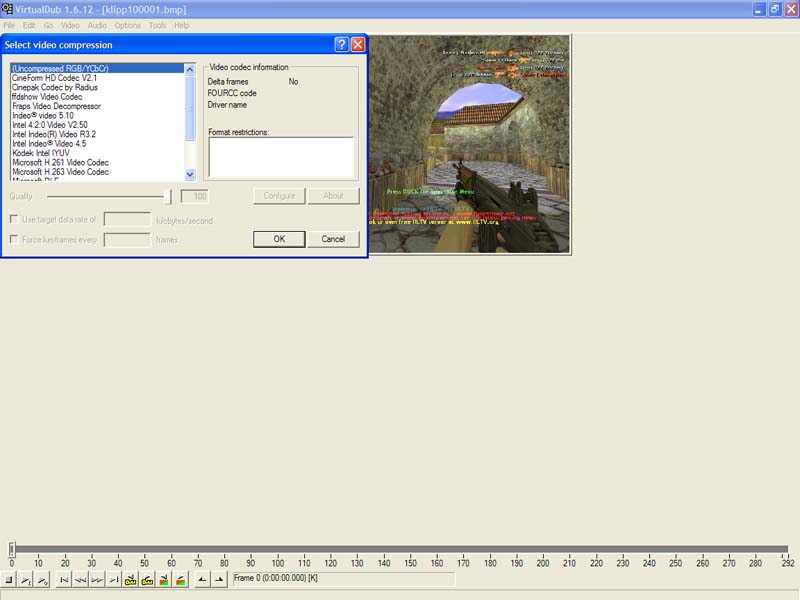Close the Select video compression dialog

[358, 44]
